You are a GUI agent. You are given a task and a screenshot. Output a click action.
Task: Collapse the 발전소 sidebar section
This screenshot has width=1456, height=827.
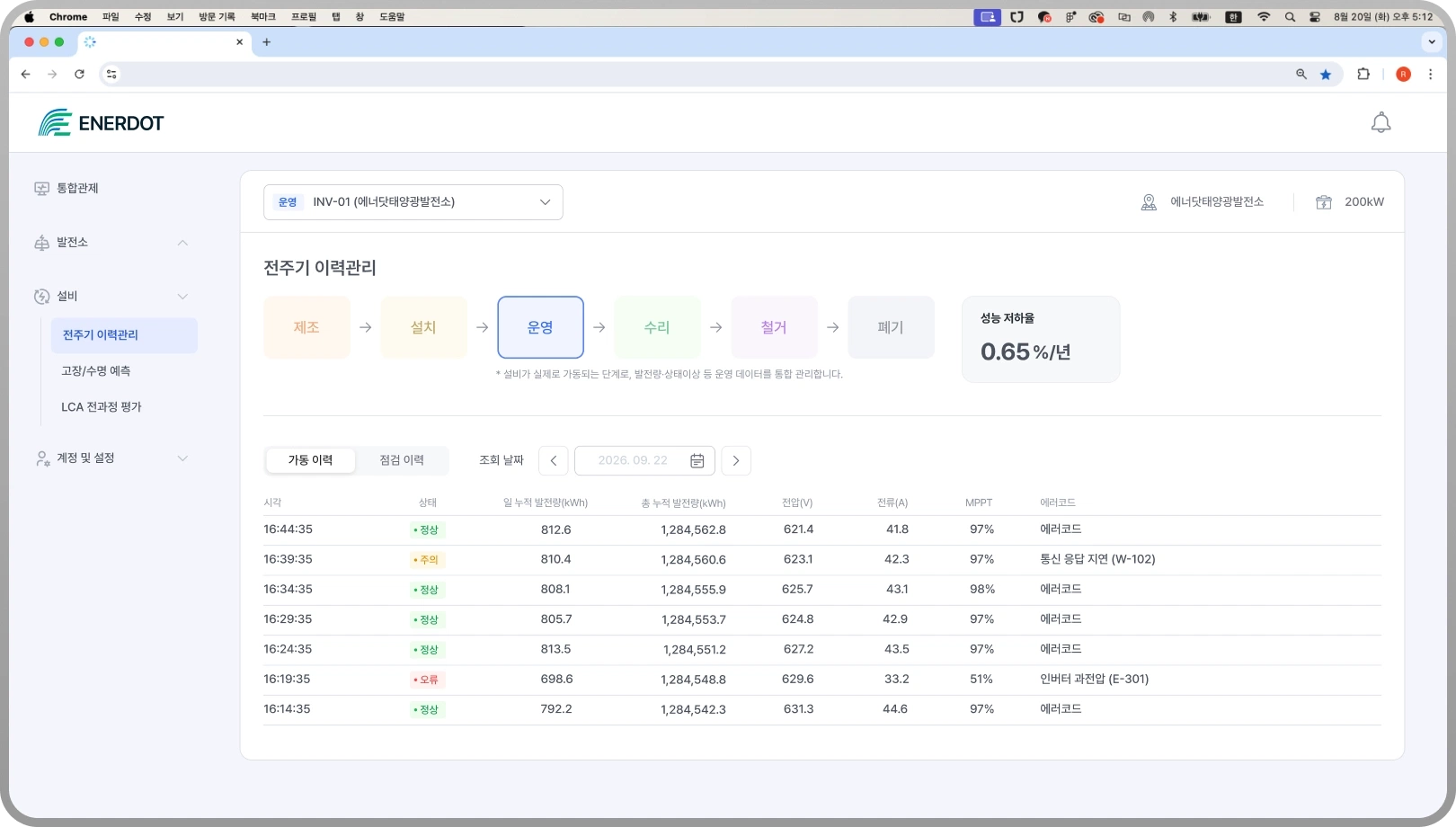[x=182, y=243]
